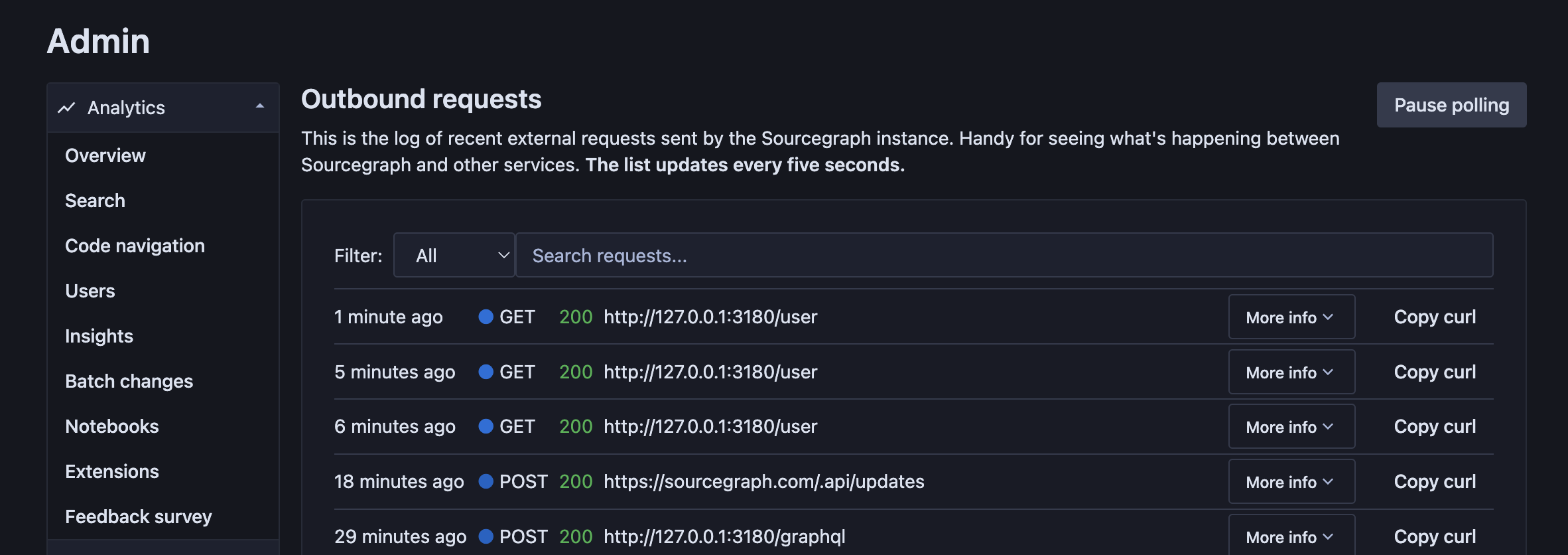The width and height of the screenshot is (1568, 555).
Task: Open the Users analytics page
Action: (x=90, y=291)
